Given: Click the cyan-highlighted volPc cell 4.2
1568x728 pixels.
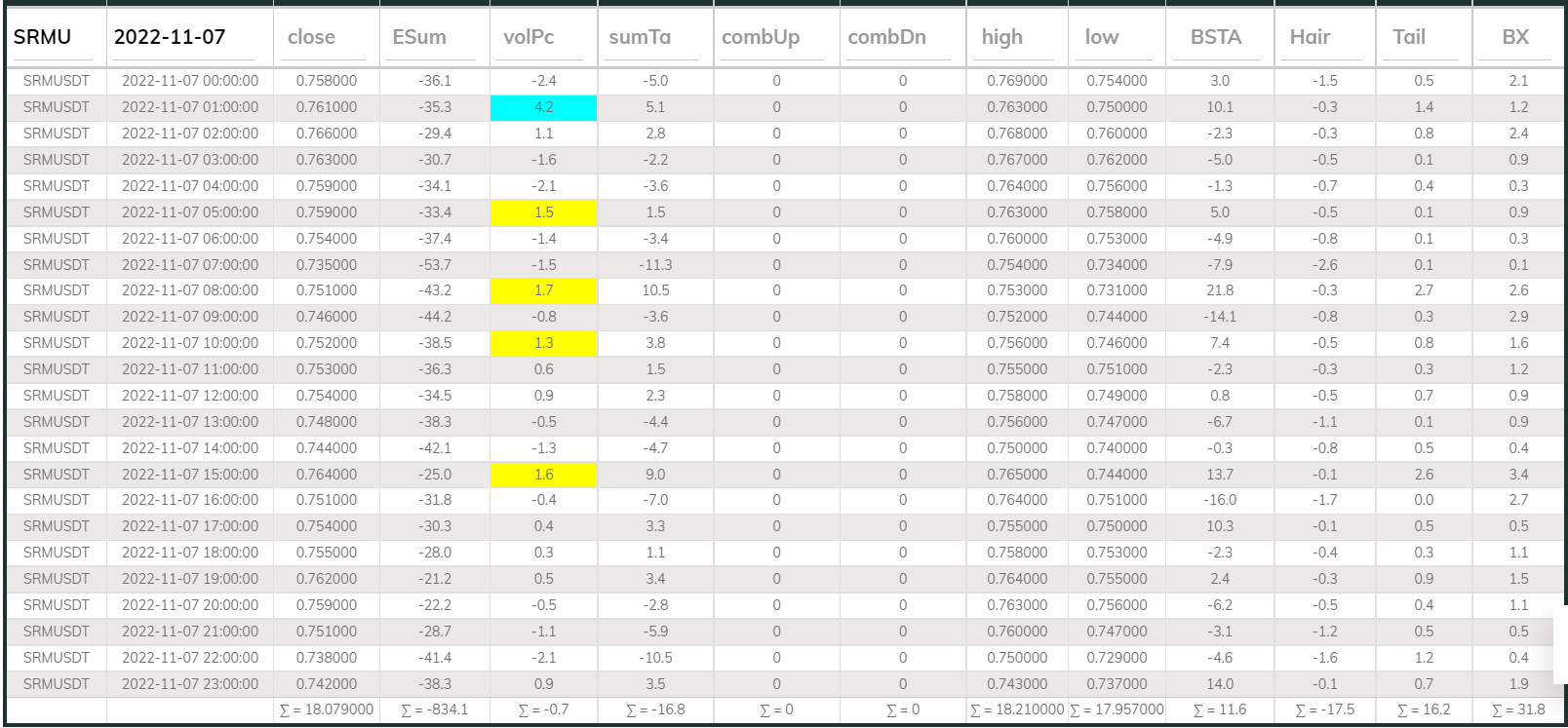Looking at the screenshot, I should (543, 107).
